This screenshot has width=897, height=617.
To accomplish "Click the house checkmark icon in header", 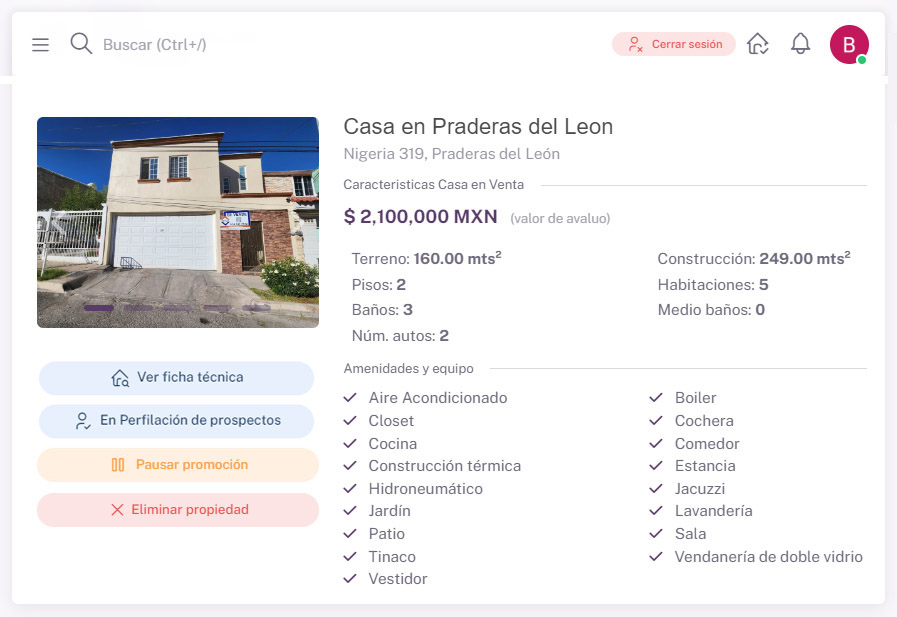I will click(x=758, y=44).
